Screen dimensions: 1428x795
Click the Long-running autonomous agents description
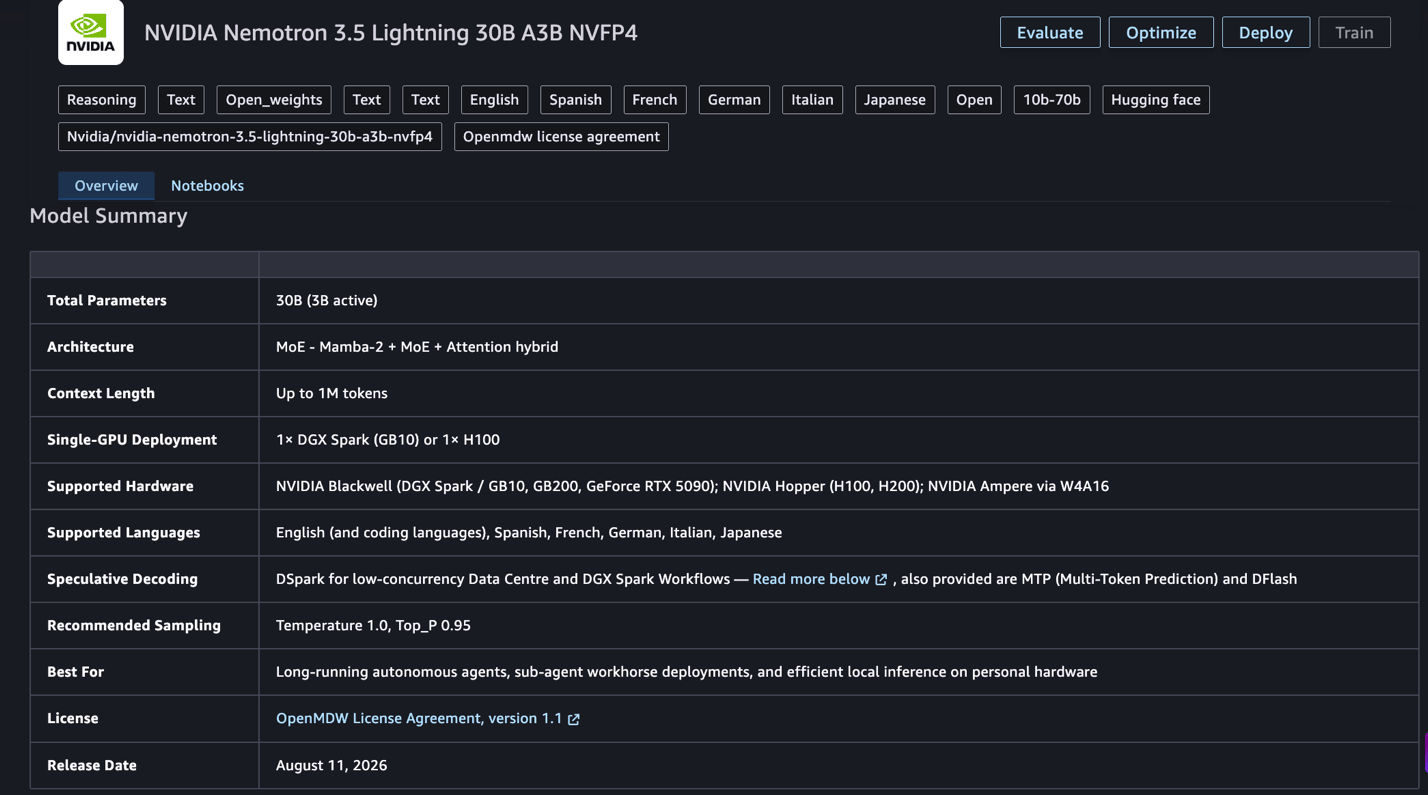[686, 672]
